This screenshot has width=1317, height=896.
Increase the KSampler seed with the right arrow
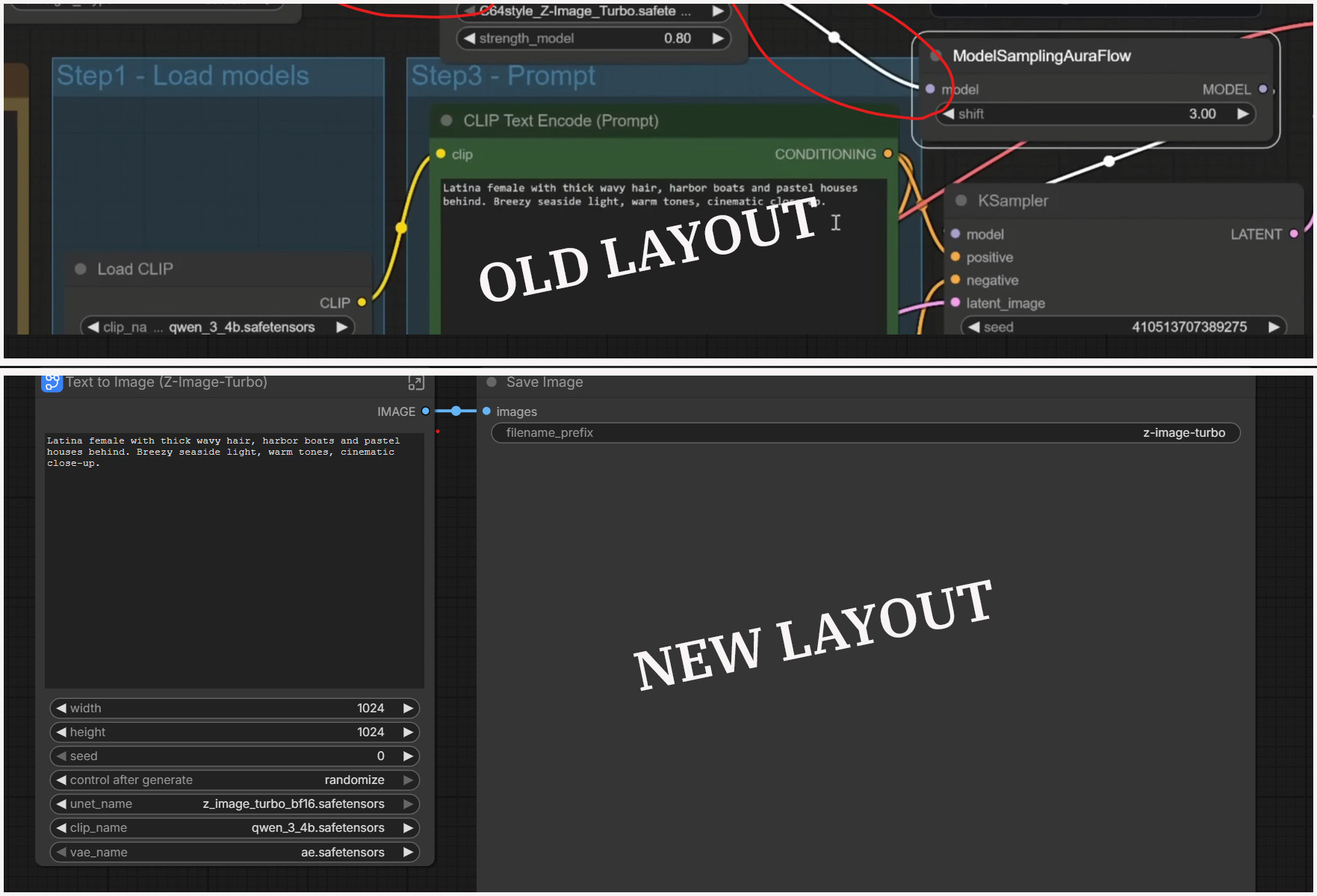tap(1274, 327)
